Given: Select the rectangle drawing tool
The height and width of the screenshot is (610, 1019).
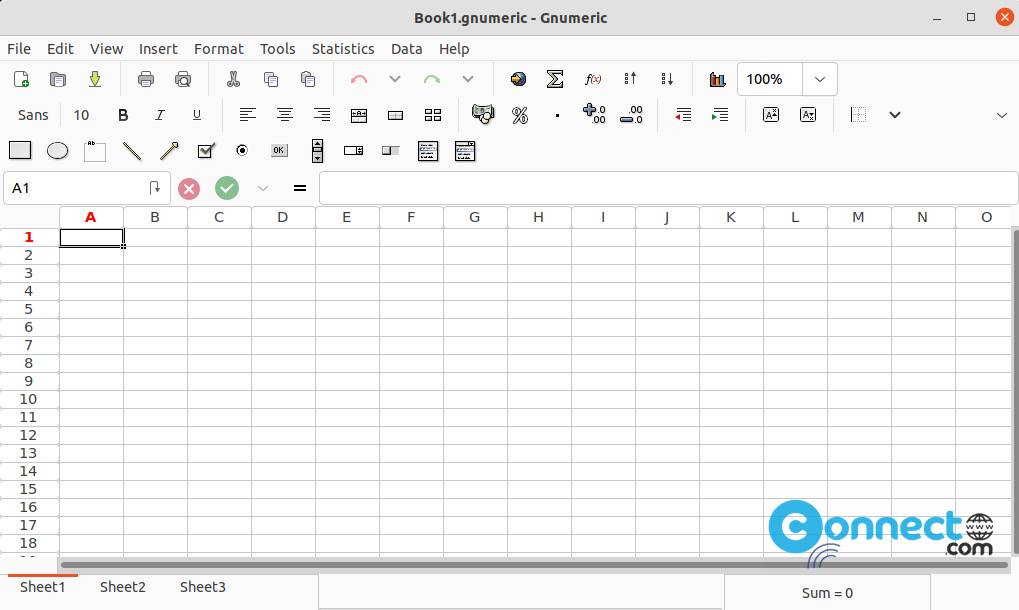Looking at the screenshot, I should point(20,151).
